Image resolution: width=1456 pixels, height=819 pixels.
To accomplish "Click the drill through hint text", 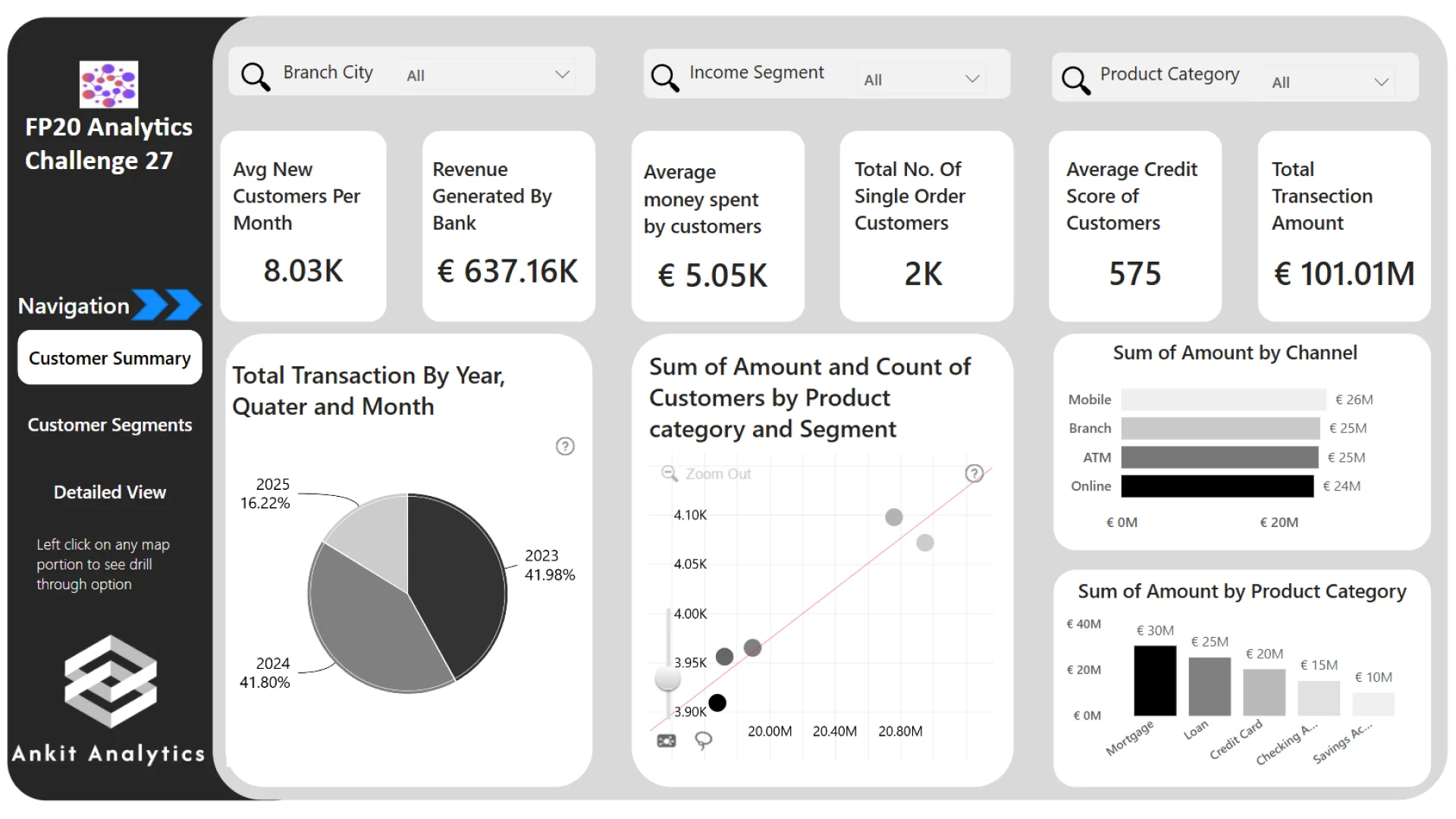I will coord(103,564).
